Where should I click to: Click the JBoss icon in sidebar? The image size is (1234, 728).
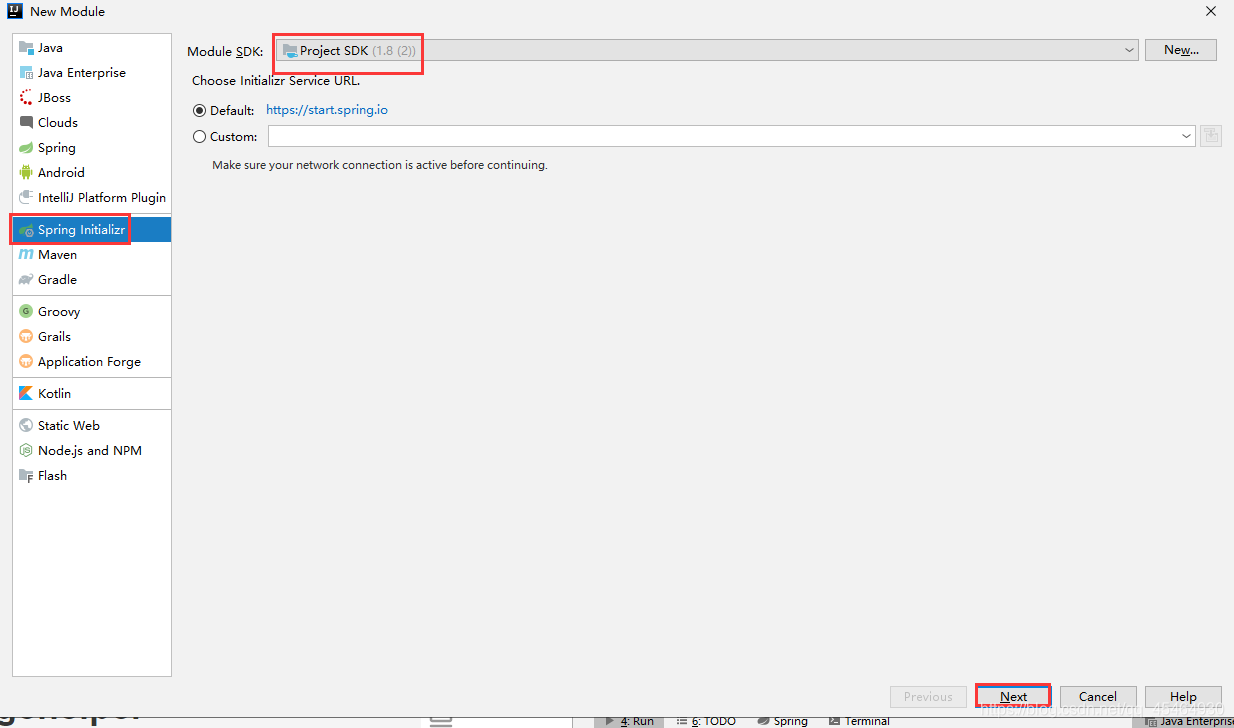[x=26, y=98]
